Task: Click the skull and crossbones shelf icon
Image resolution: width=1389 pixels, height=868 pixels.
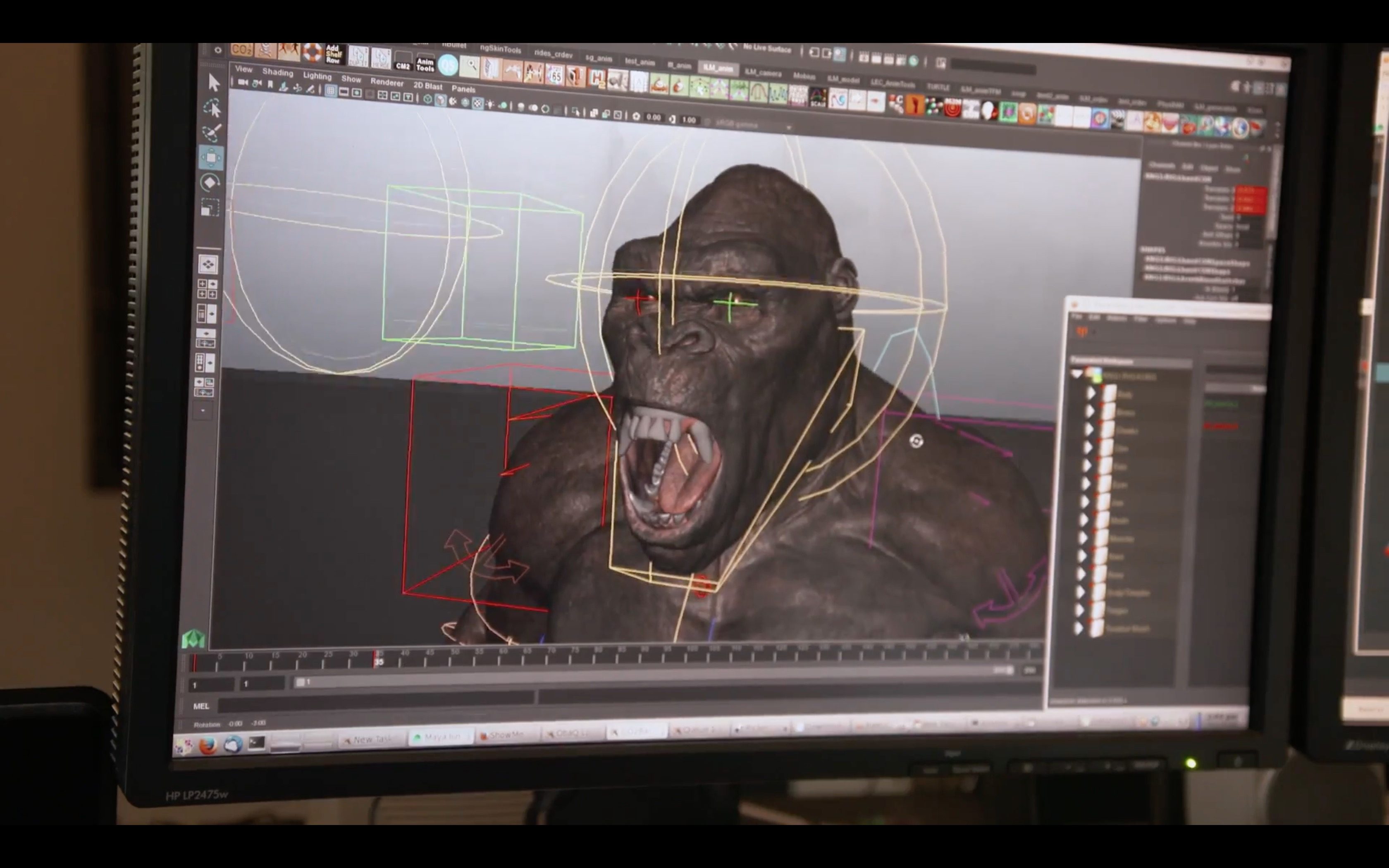Action: (266, 50)
